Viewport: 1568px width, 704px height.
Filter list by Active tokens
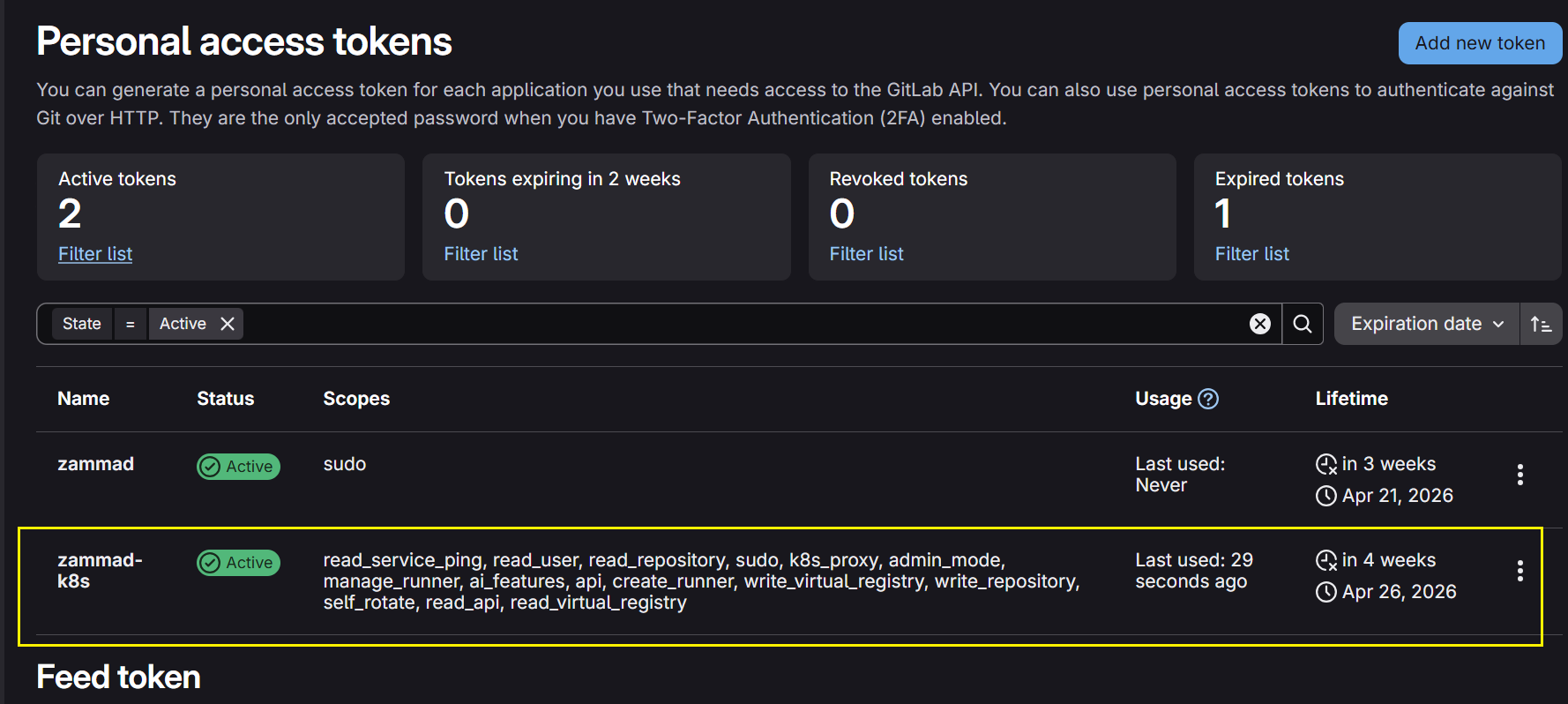tap(95, 254)
